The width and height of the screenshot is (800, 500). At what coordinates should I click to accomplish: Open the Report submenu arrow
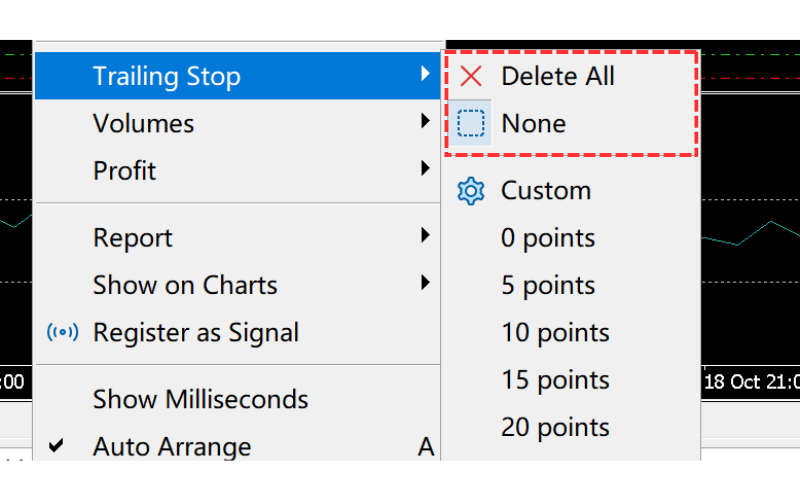[426, 237]
